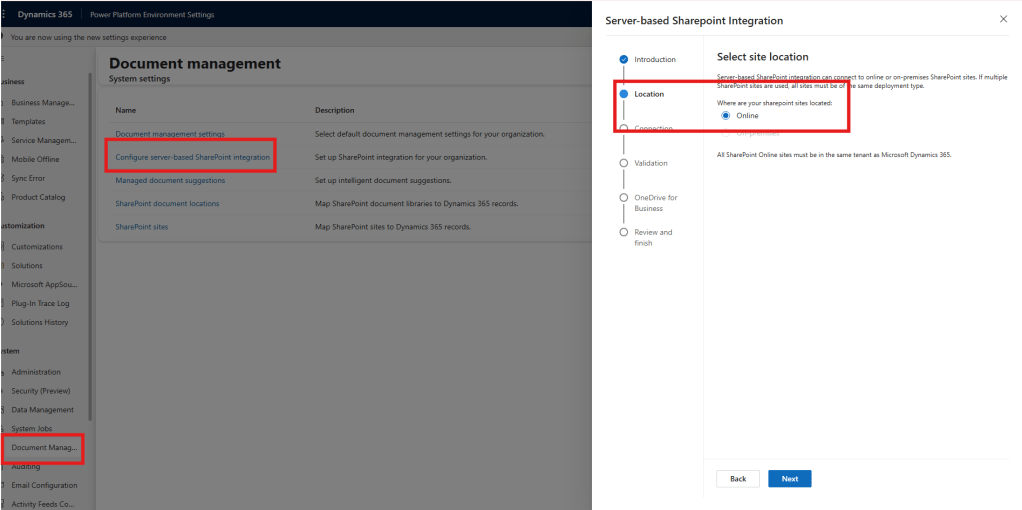Screen dimensions: 1022x510
Task: Go to Connection wizard step
Action: point(653,129)
